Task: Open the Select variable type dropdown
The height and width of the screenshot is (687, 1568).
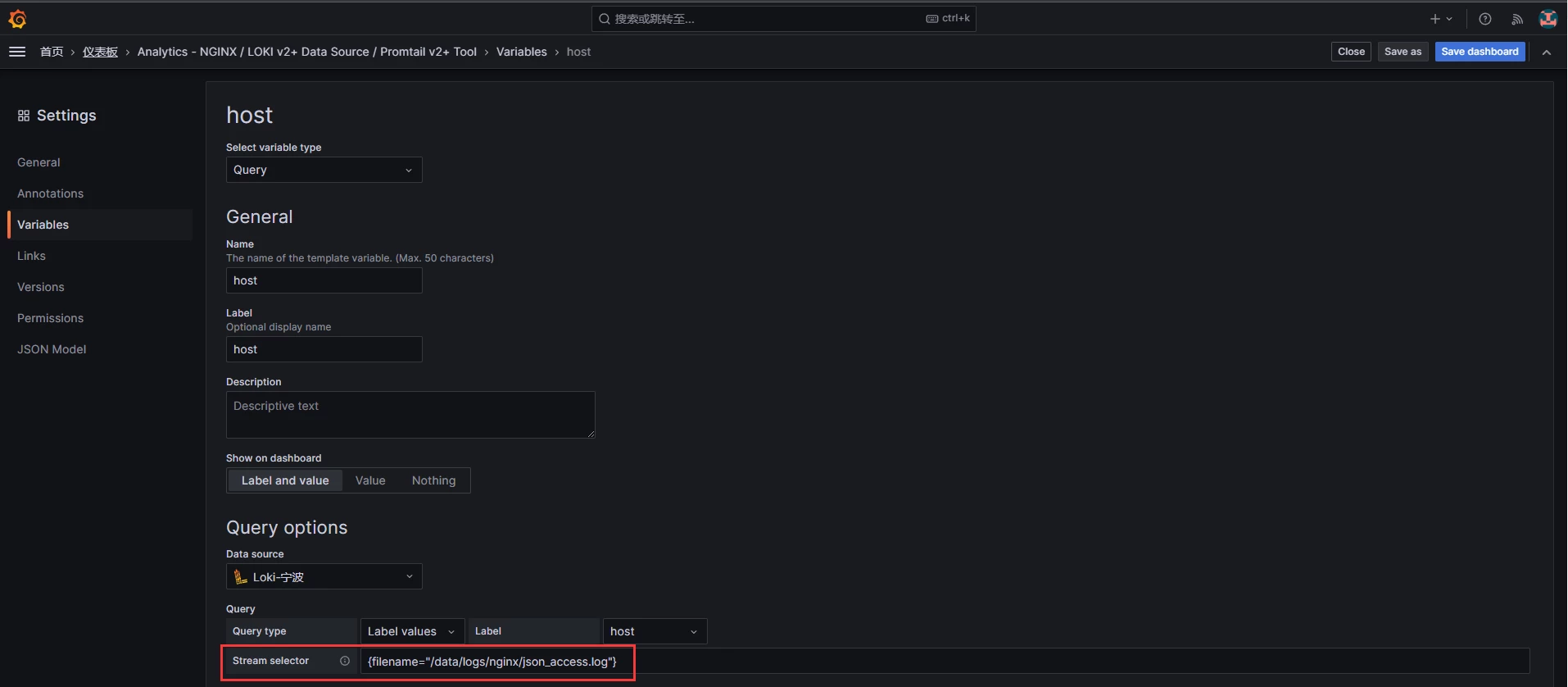Action: click(x=324, y=170)
